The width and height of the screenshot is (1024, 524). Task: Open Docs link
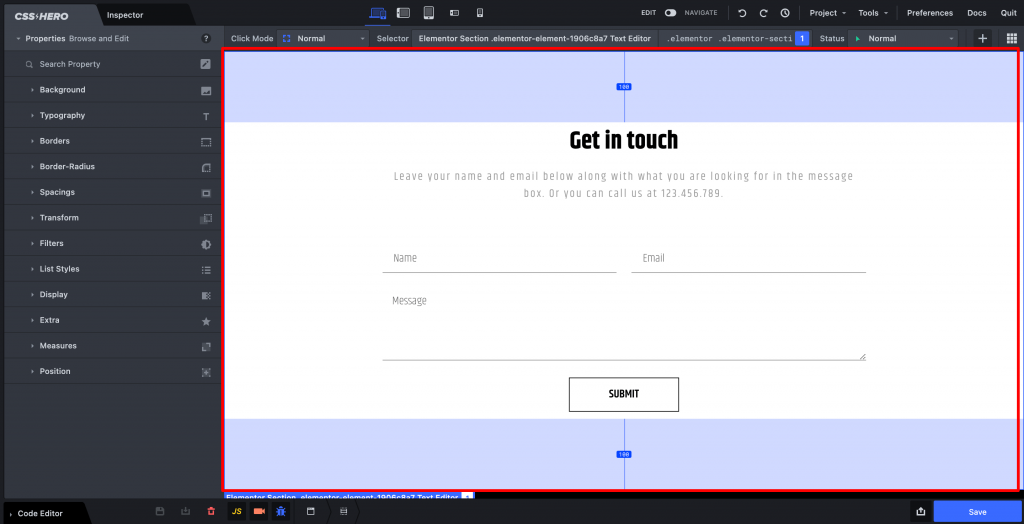(976, 13)
